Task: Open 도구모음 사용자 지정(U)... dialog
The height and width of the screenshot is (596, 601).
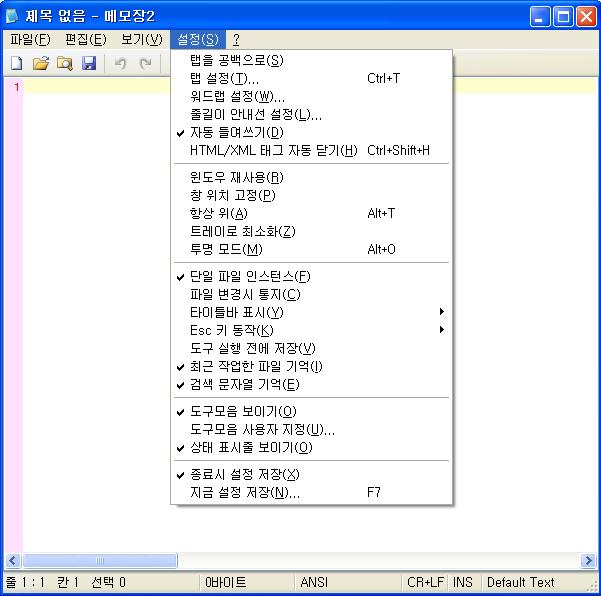Action: tap(312, 430)
